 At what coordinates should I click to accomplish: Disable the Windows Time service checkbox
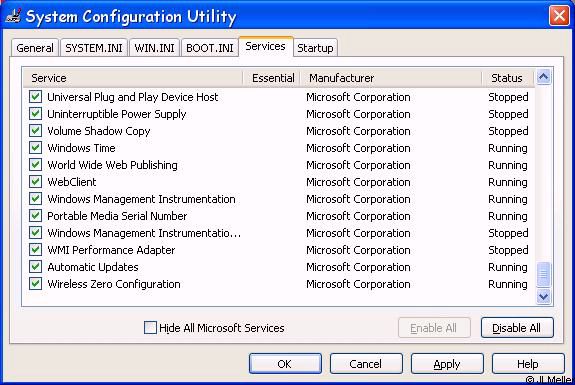pyautogui.click(x=35, y=148)
